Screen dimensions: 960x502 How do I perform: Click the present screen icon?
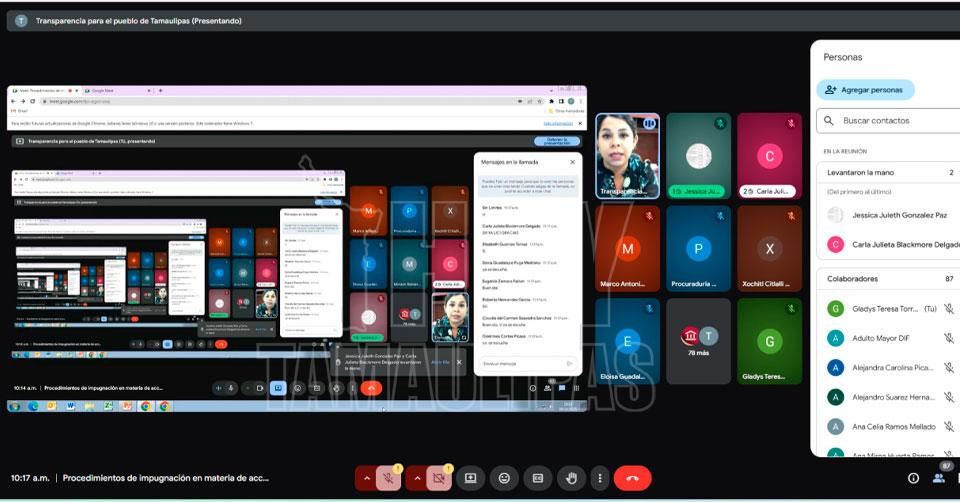[x=471, y=478]
